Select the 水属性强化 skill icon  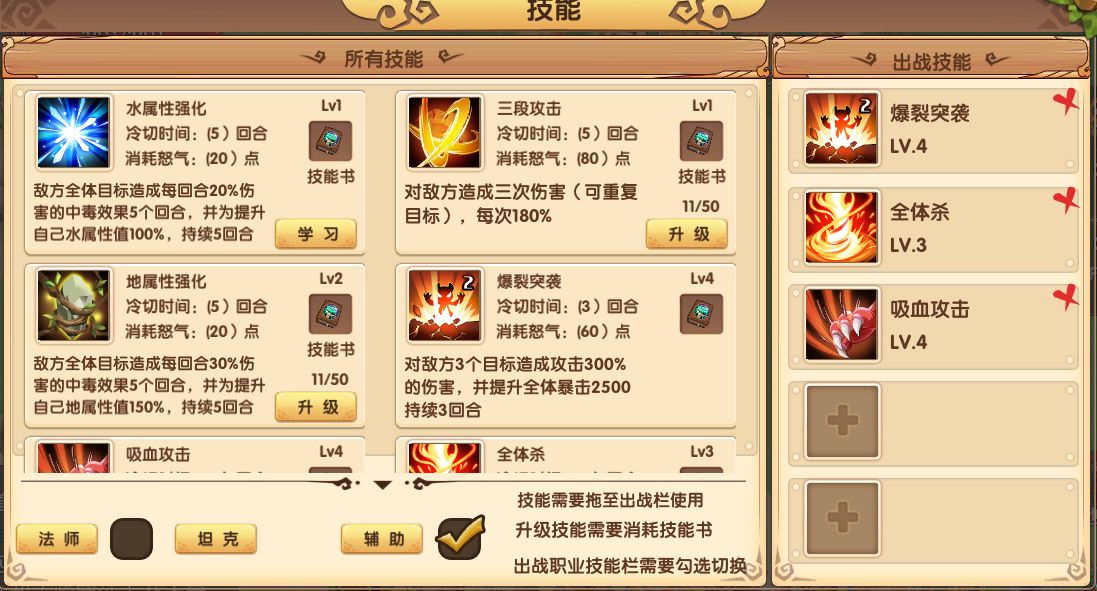point(73,133)
